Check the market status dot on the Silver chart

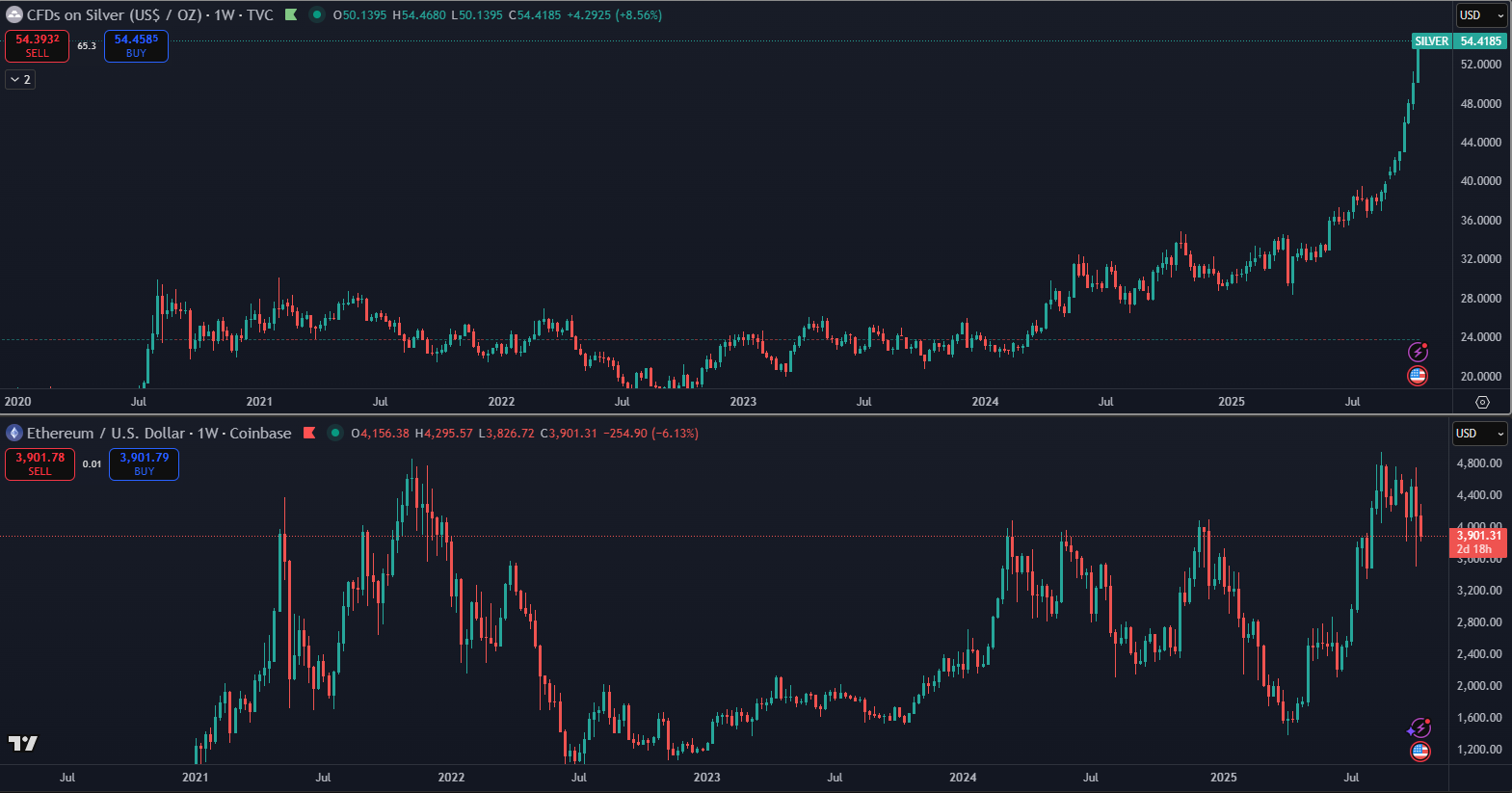pos(316,15)
